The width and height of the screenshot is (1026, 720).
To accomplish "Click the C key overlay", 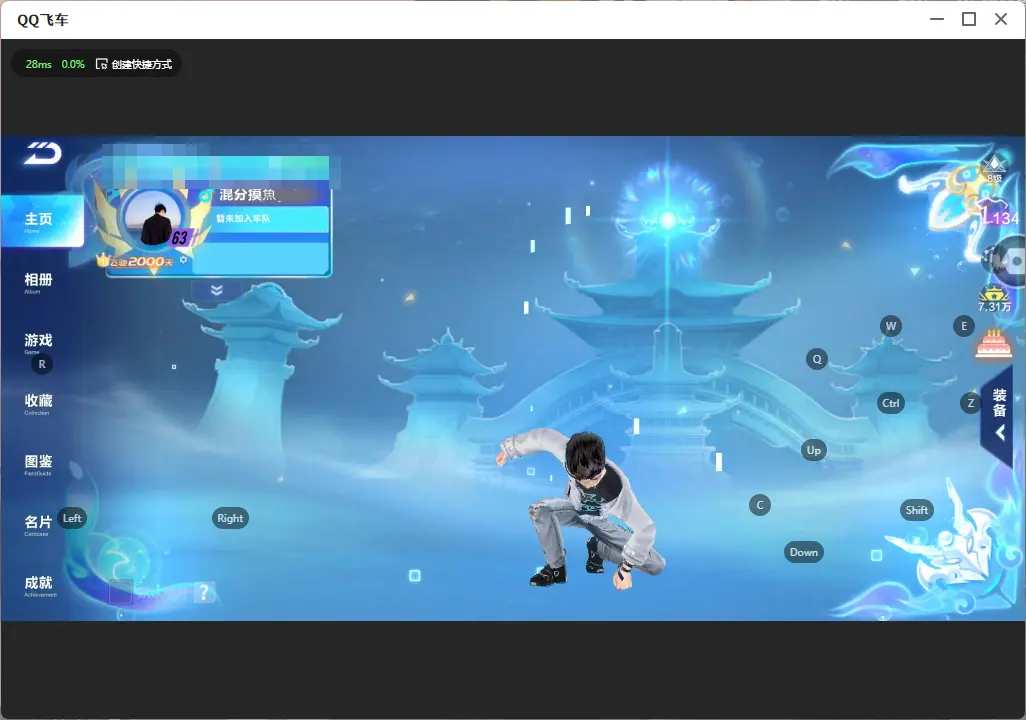I will 760,505.
